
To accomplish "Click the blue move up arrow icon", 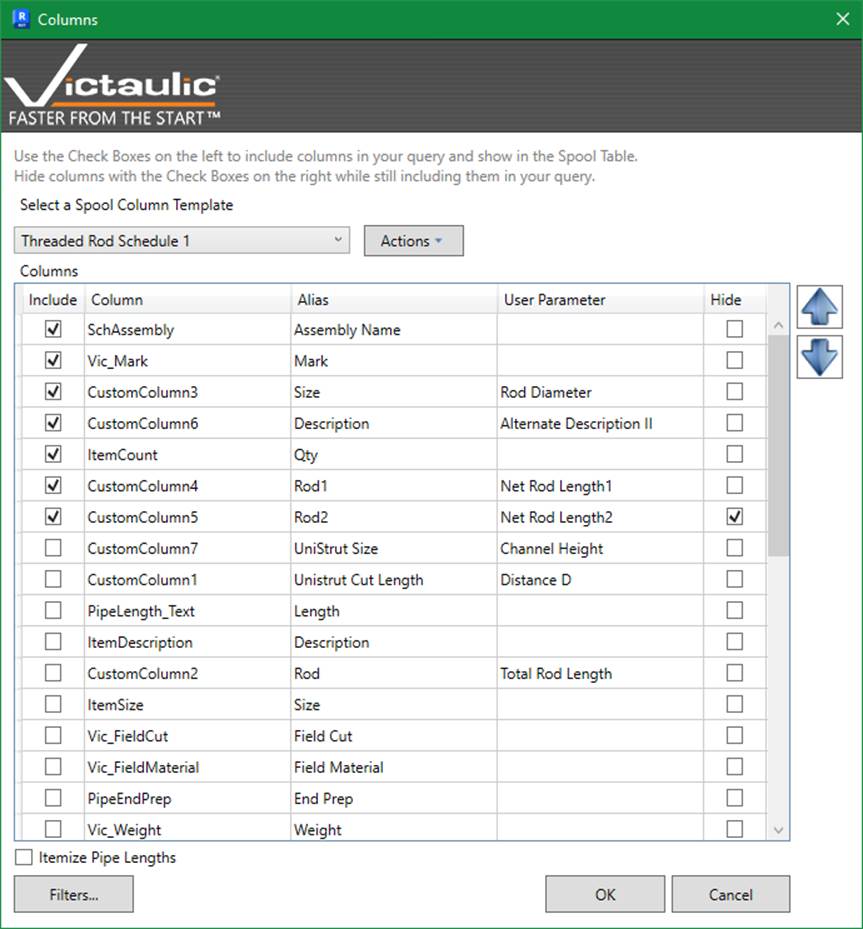I will [819, 307].
